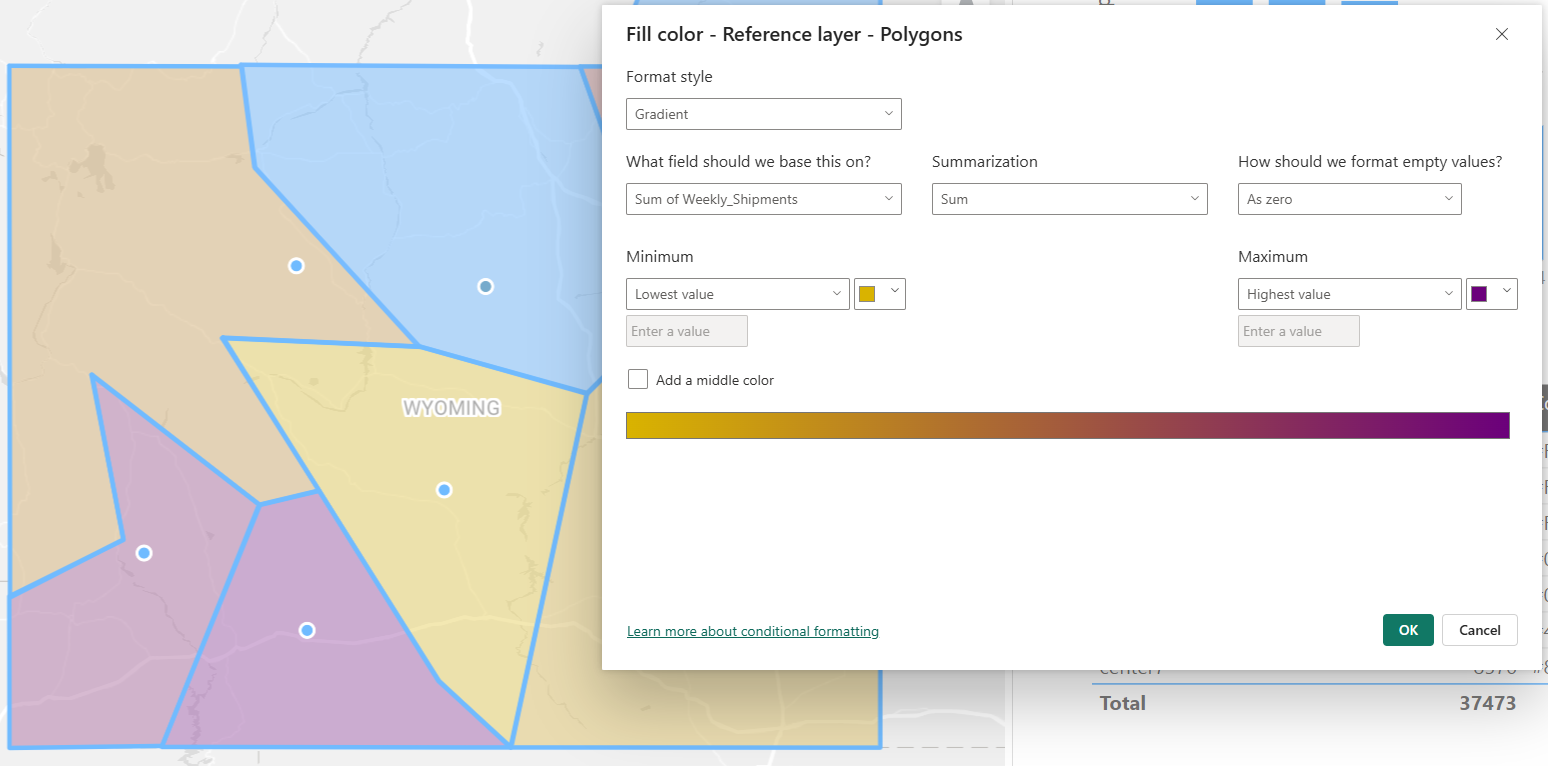Image resolution: width=1548 pixels, height=766 pixels.
Task: Open the Minimum 'Lowest value' dropdown
Action: tap(737, 294)
